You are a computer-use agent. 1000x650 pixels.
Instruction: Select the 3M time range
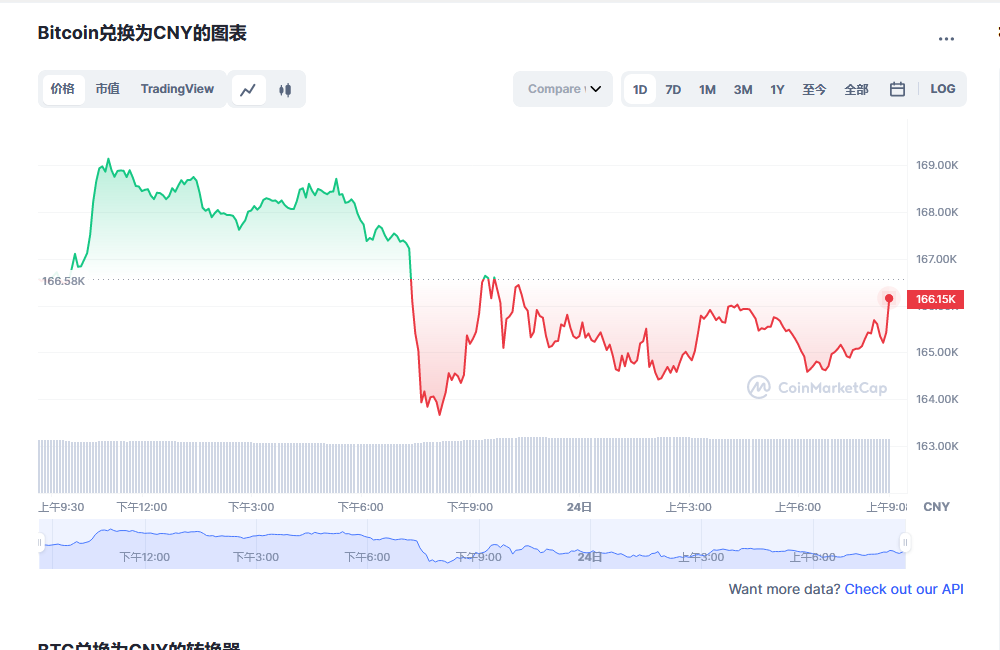click(x=742, y=89)
